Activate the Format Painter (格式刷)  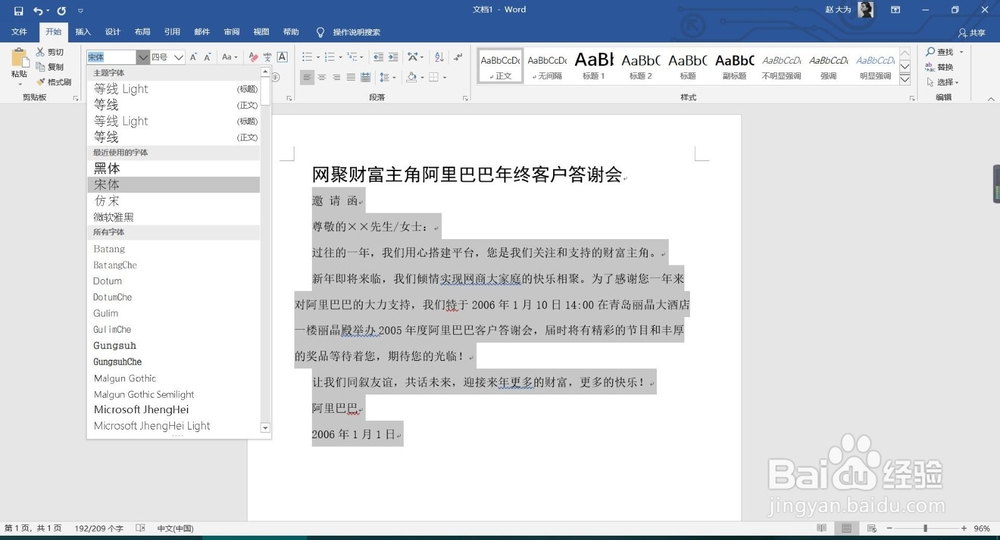tap(54, 82)
